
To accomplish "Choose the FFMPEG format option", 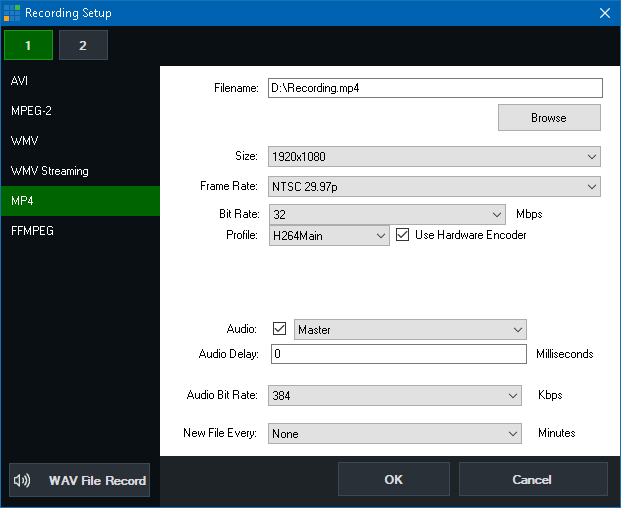I will click(x=80, y=231).
